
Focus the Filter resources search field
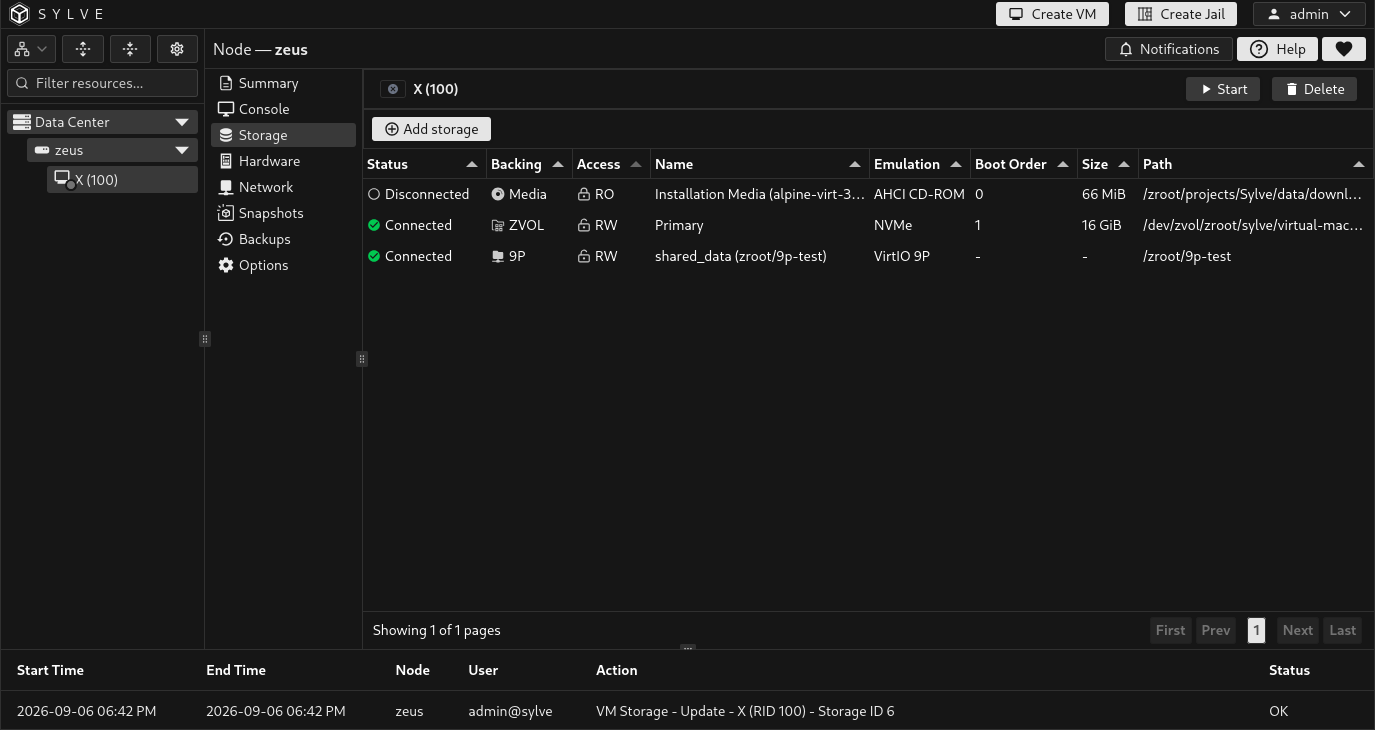click(x=102, y=83)
